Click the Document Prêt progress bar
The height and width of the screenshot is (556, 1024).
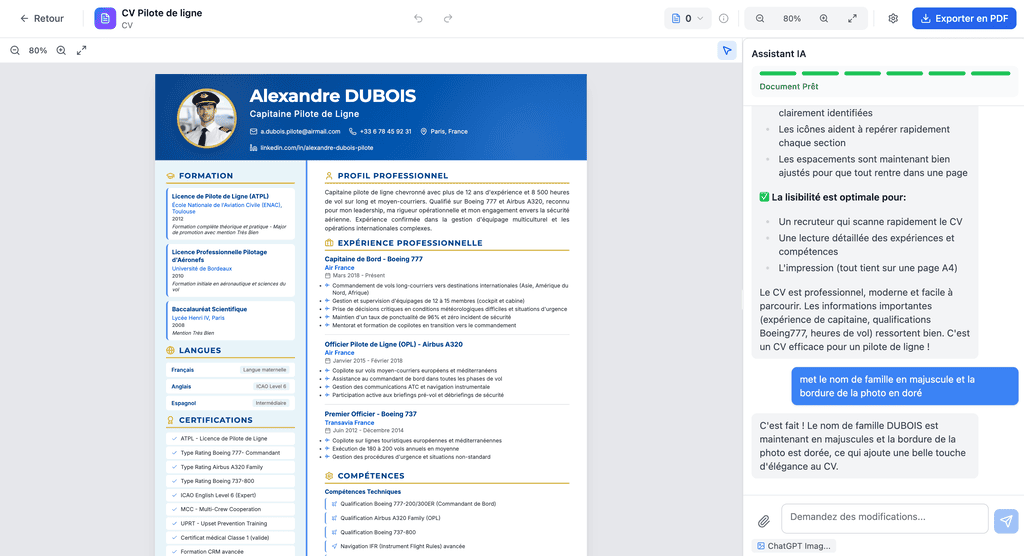[885, 73]
